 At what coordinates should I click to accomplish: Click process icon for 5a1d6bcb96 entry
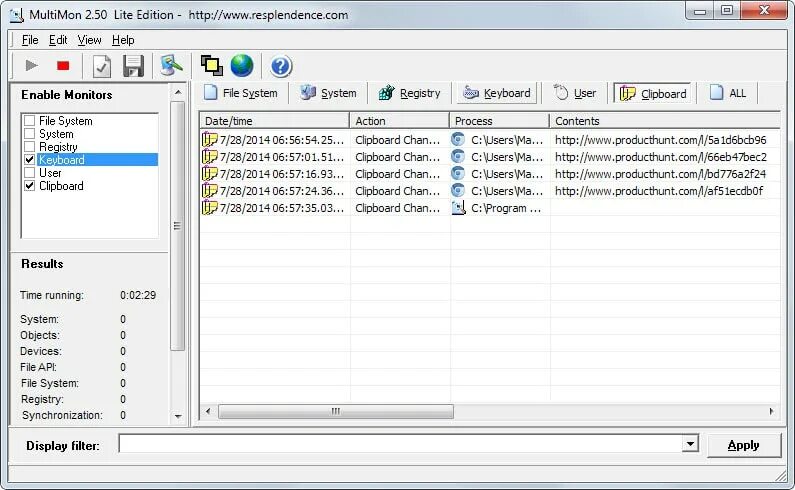pyautogui.click(x=458, y=139)
